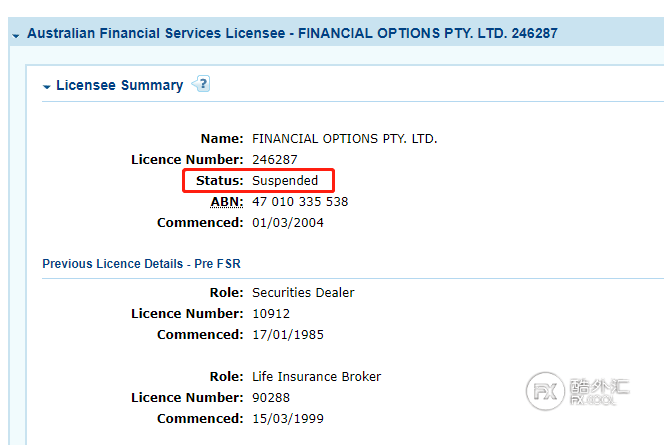Click the ABN value 47 010 335 538

[x=300, y=202]
